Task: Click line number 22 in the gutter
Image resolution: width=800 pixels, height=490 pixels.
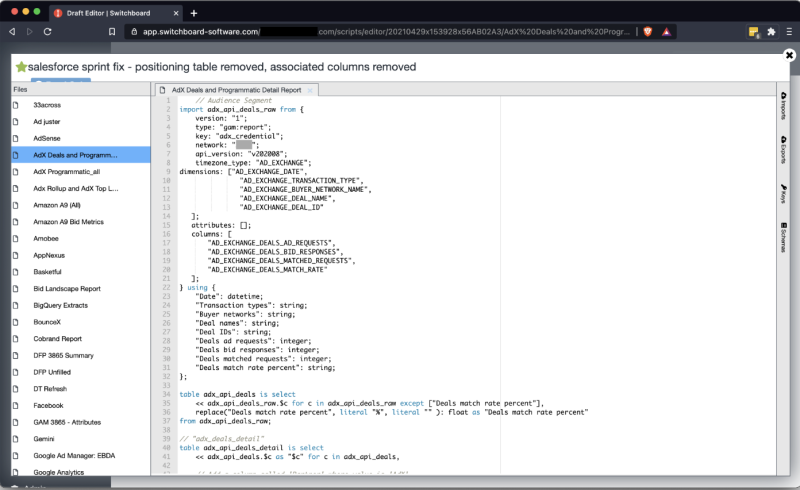Action: pyautogui.click(x=166, y=288)
